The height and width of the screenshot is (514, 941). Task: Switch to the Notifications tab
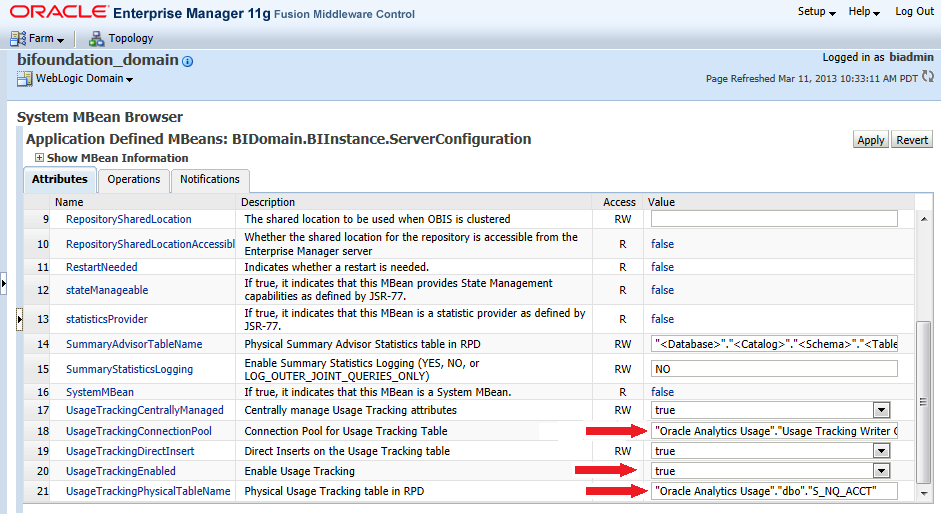tap(210, 180)
